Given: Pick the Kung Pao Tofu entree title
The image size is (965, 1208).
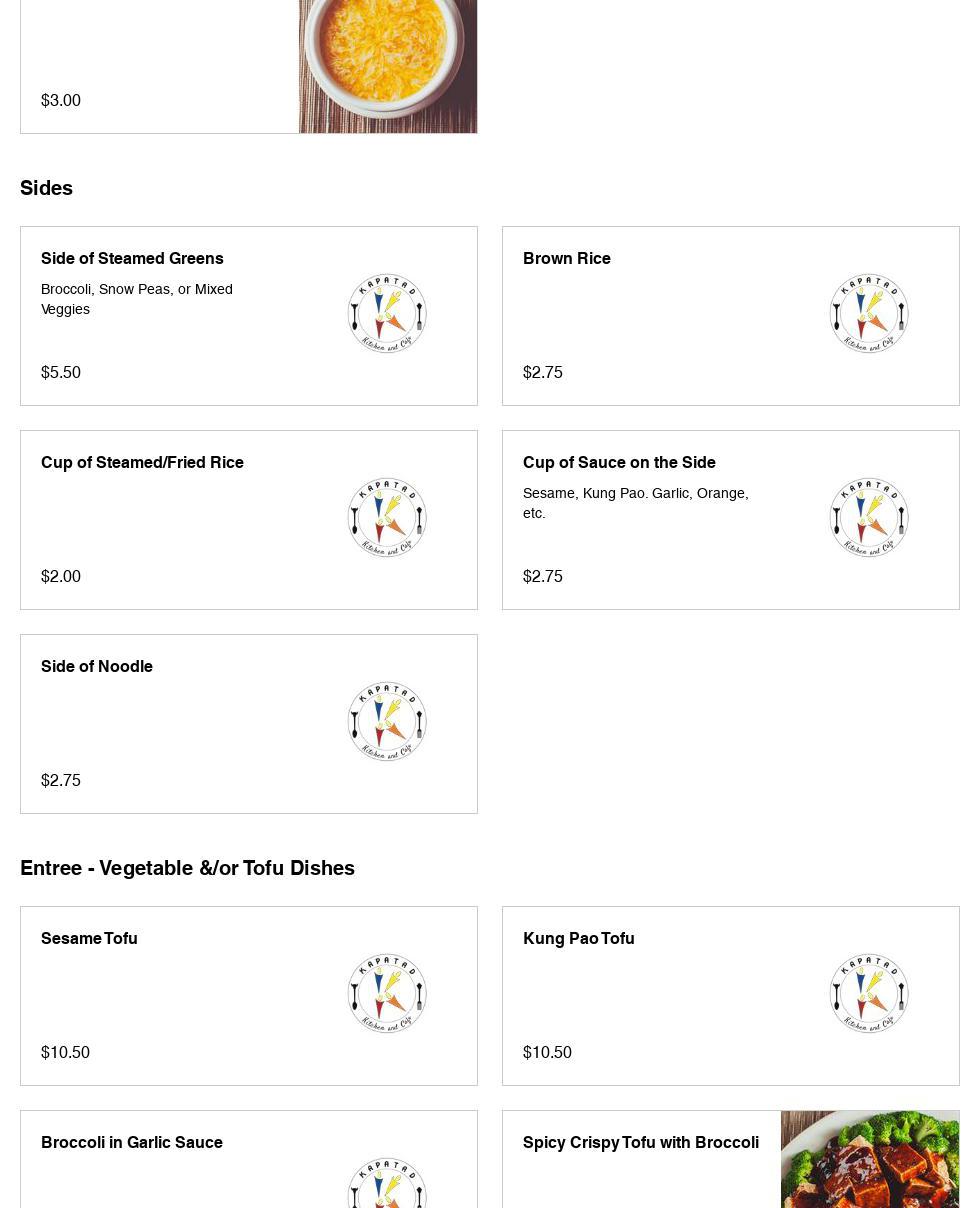Looking at the screenshot, I should [x=578, y=938].
